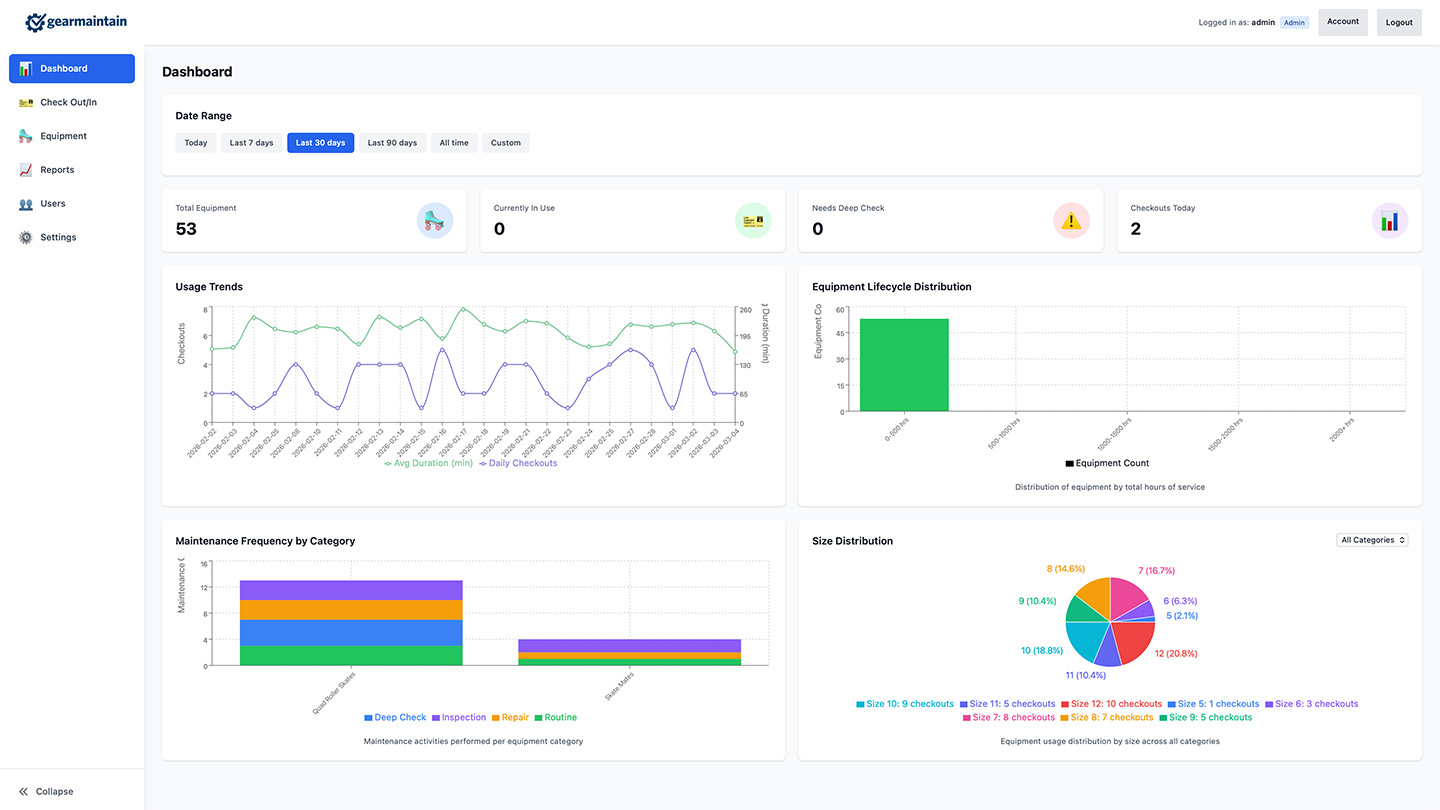Open Reports via its chart icon
Viewport: 1440px width, 810px height.
click(x=24, y=169)
